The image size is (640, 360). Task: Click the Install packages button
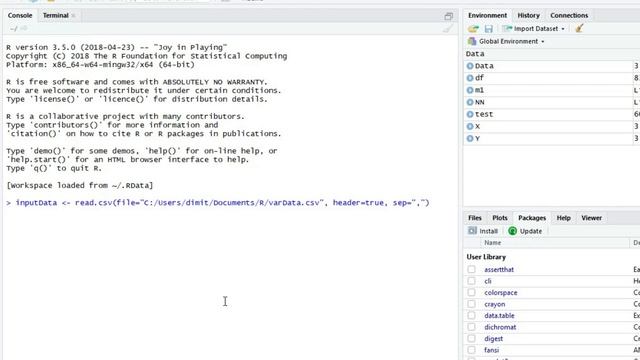(483, 231)
